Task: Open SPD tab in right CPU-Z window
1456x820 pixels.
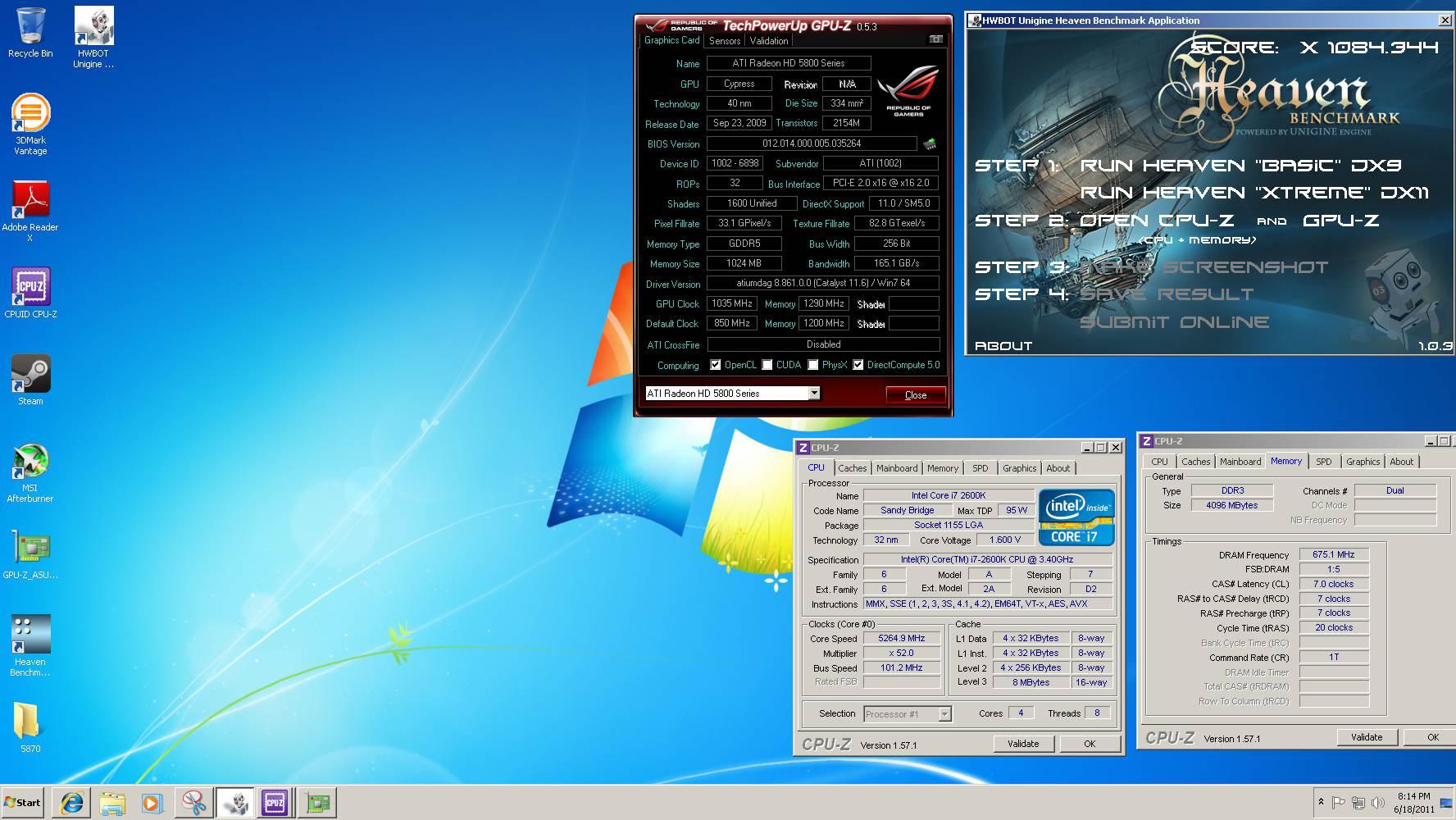Action: (1324, 462)
